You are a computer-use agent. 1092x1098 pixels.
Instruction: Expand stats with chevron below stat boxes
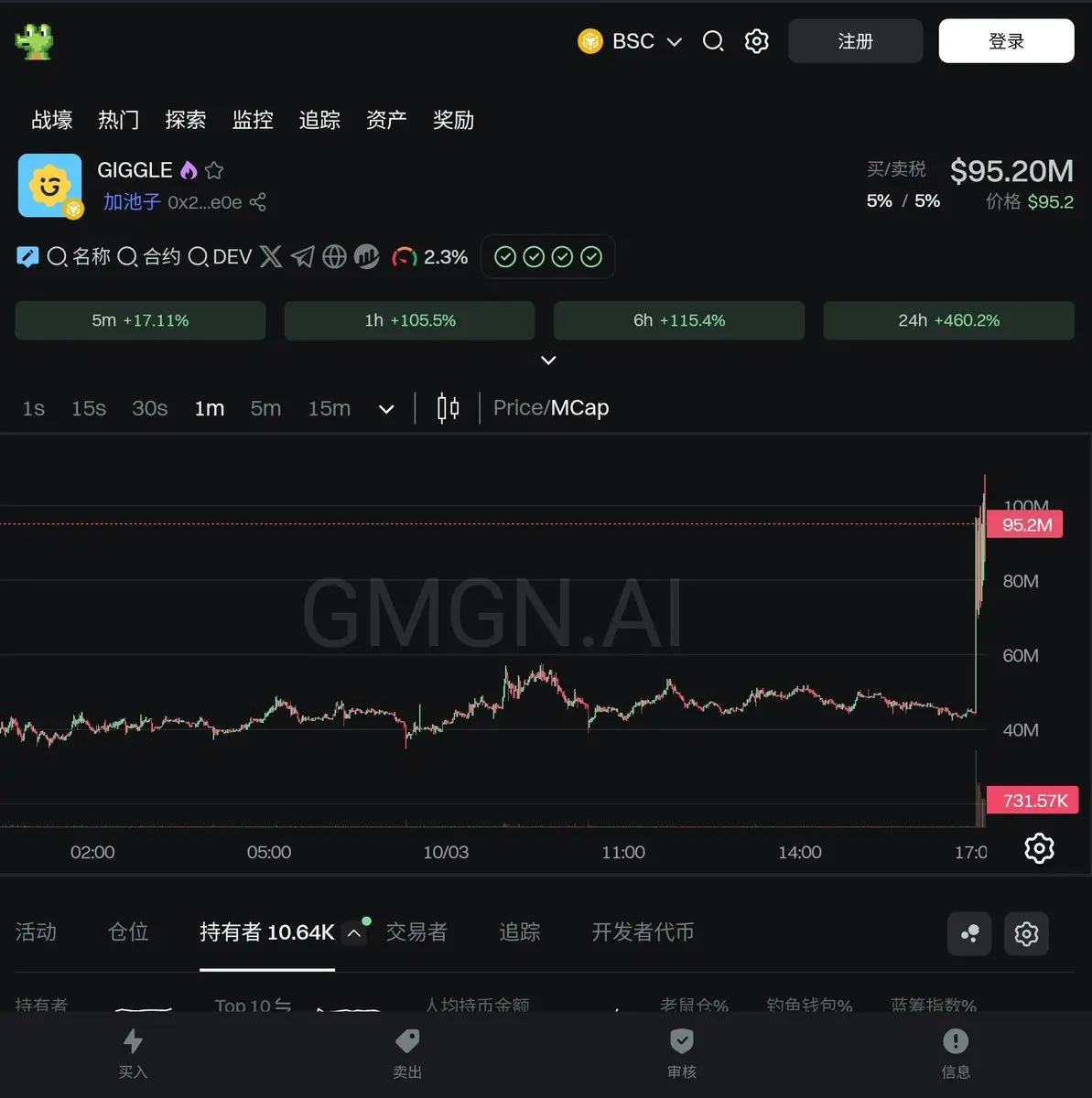(548, 361)
